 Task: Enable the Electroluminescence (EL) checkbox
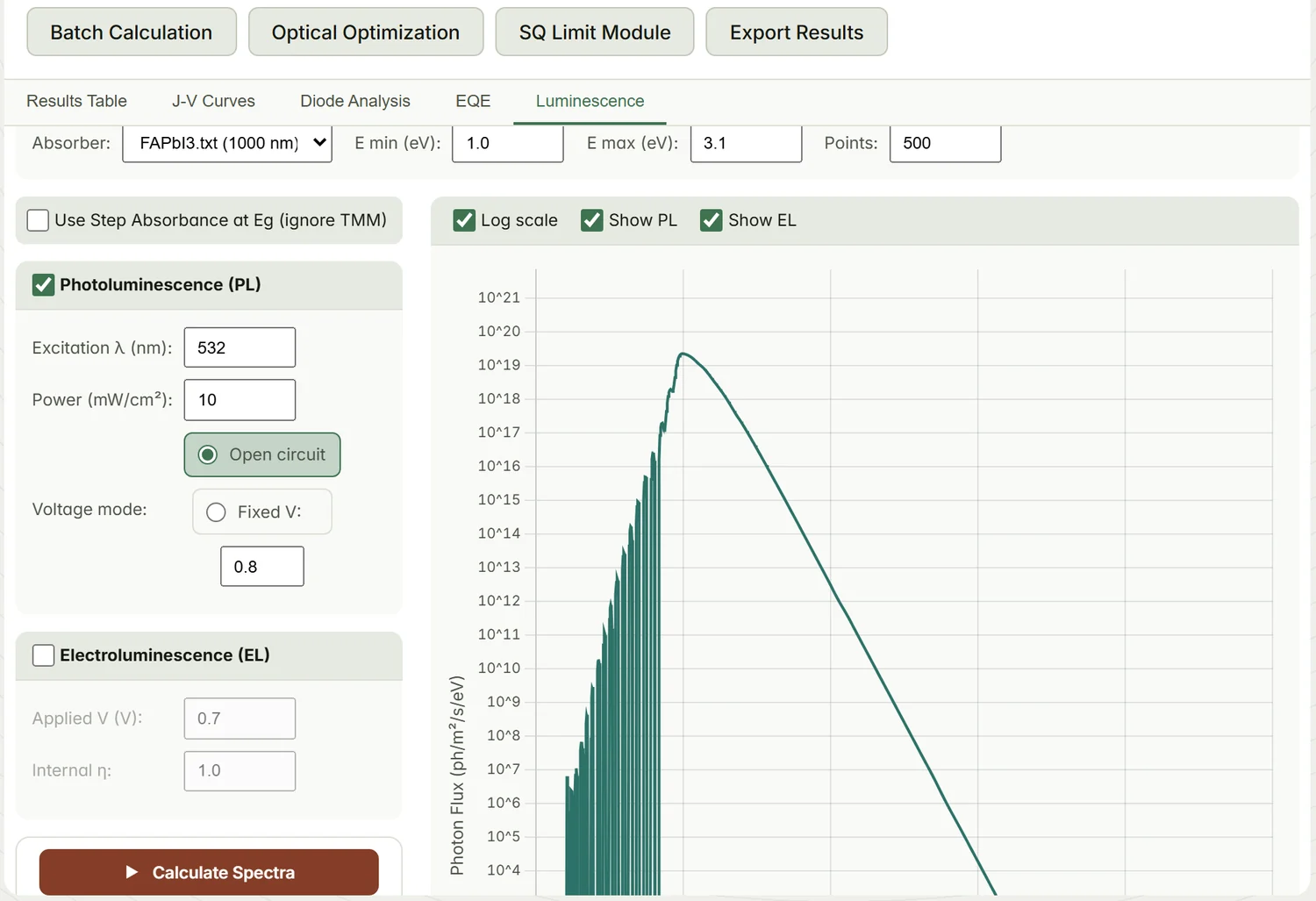[x=43, y=655]
